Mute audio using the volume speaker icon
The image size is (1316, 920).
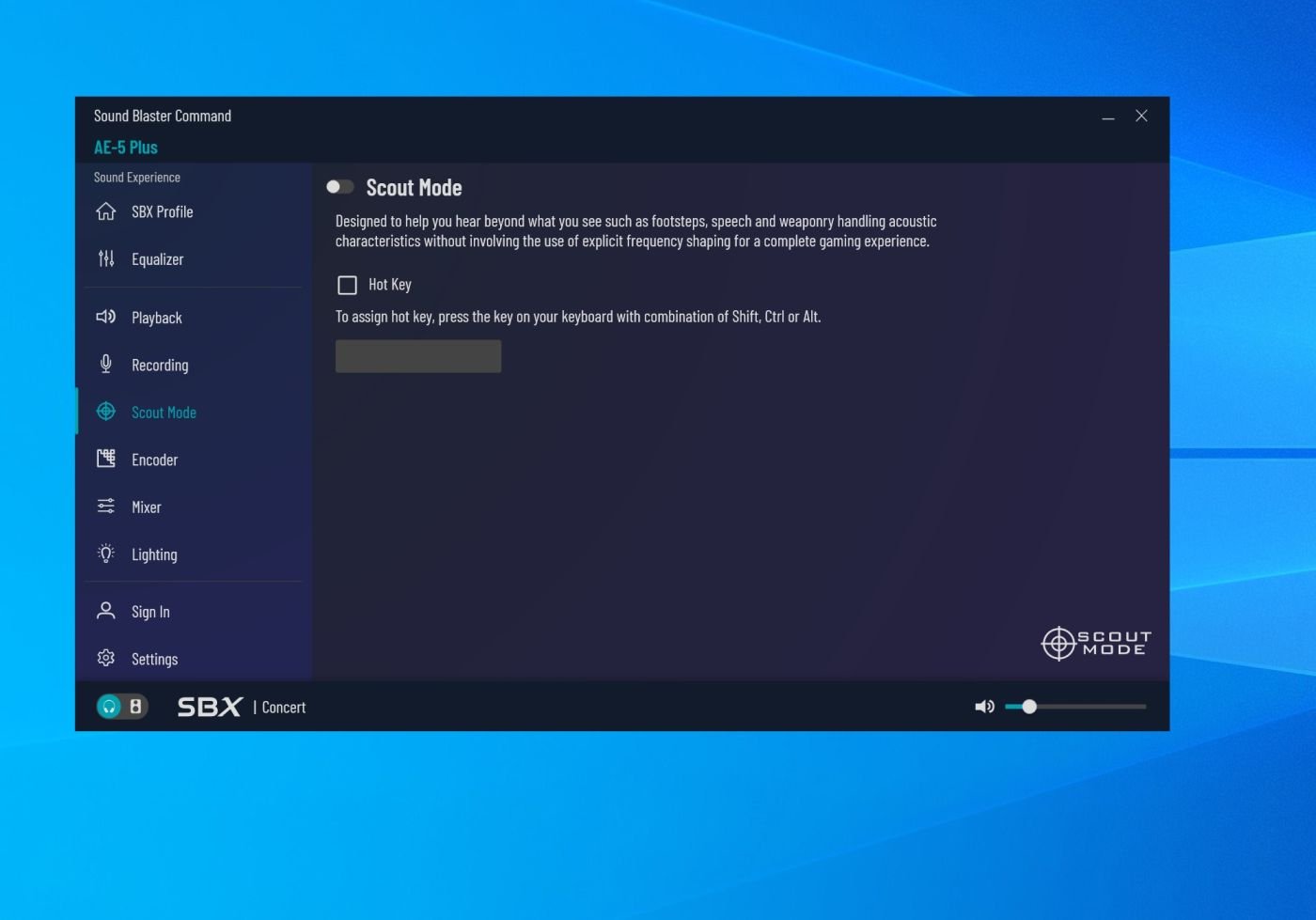[x=984, y=707]
